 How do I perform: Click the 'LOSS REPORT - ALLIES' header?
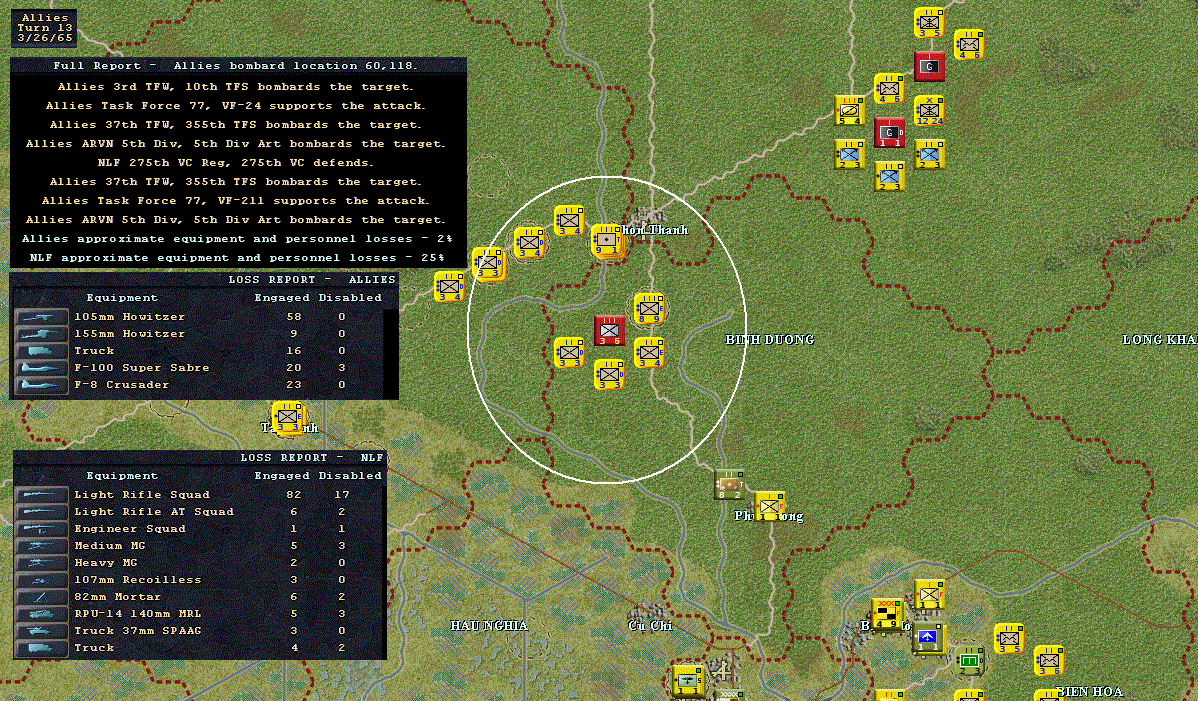click(x=312, y=279)
